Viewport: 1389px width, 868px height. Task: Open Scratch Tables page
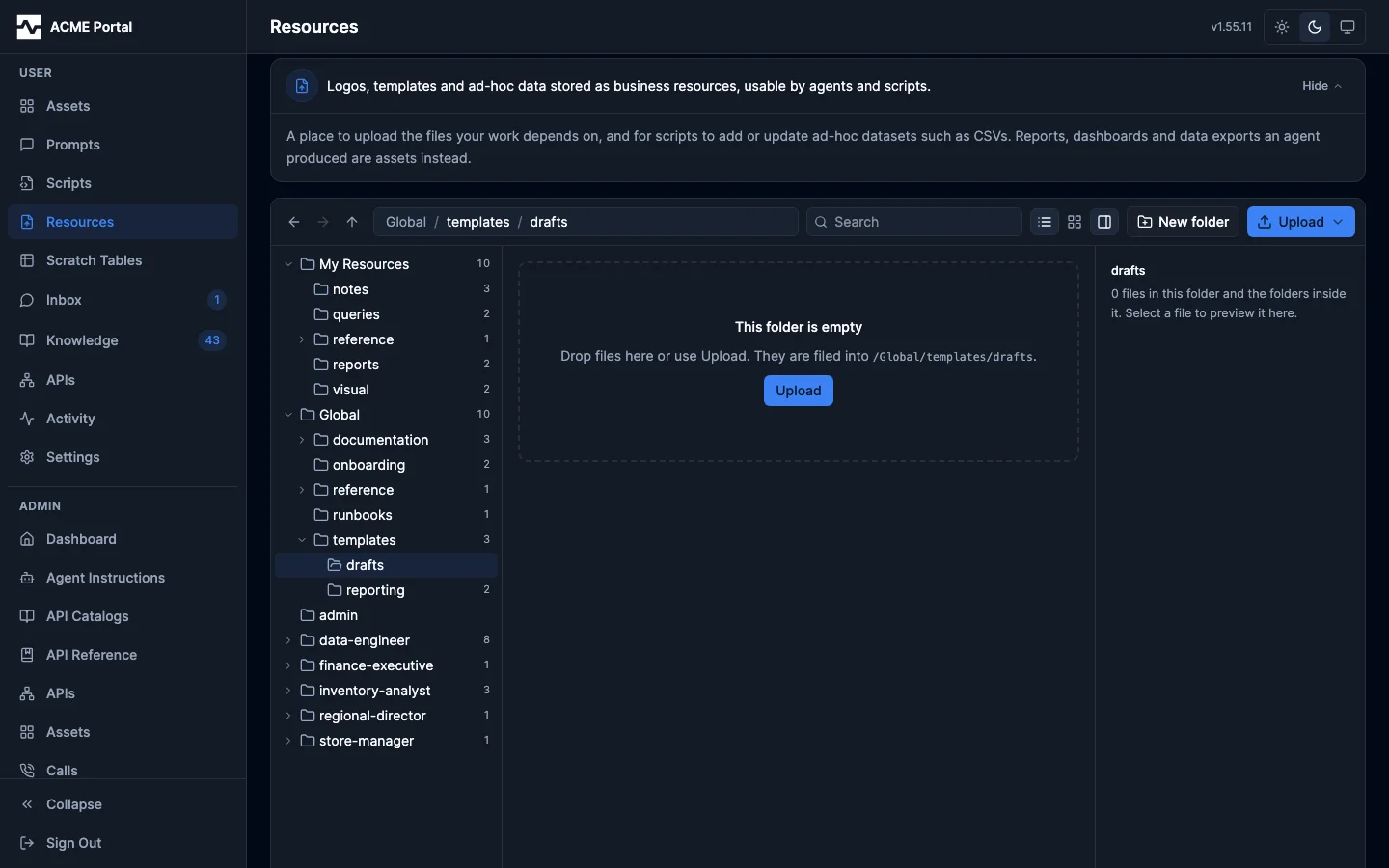coord(123,260)
